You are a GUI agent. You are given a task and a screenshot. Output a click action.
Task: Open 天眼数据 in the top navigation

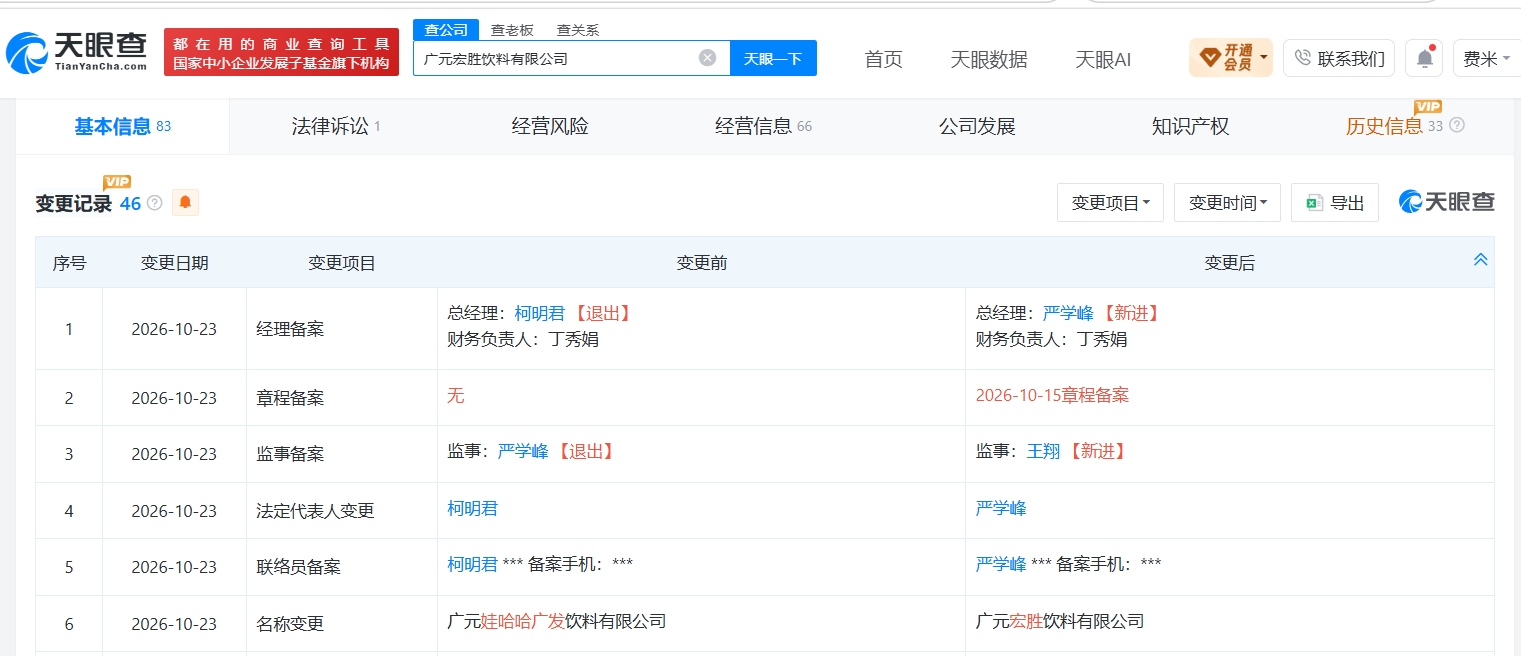[x=989, y=59]
